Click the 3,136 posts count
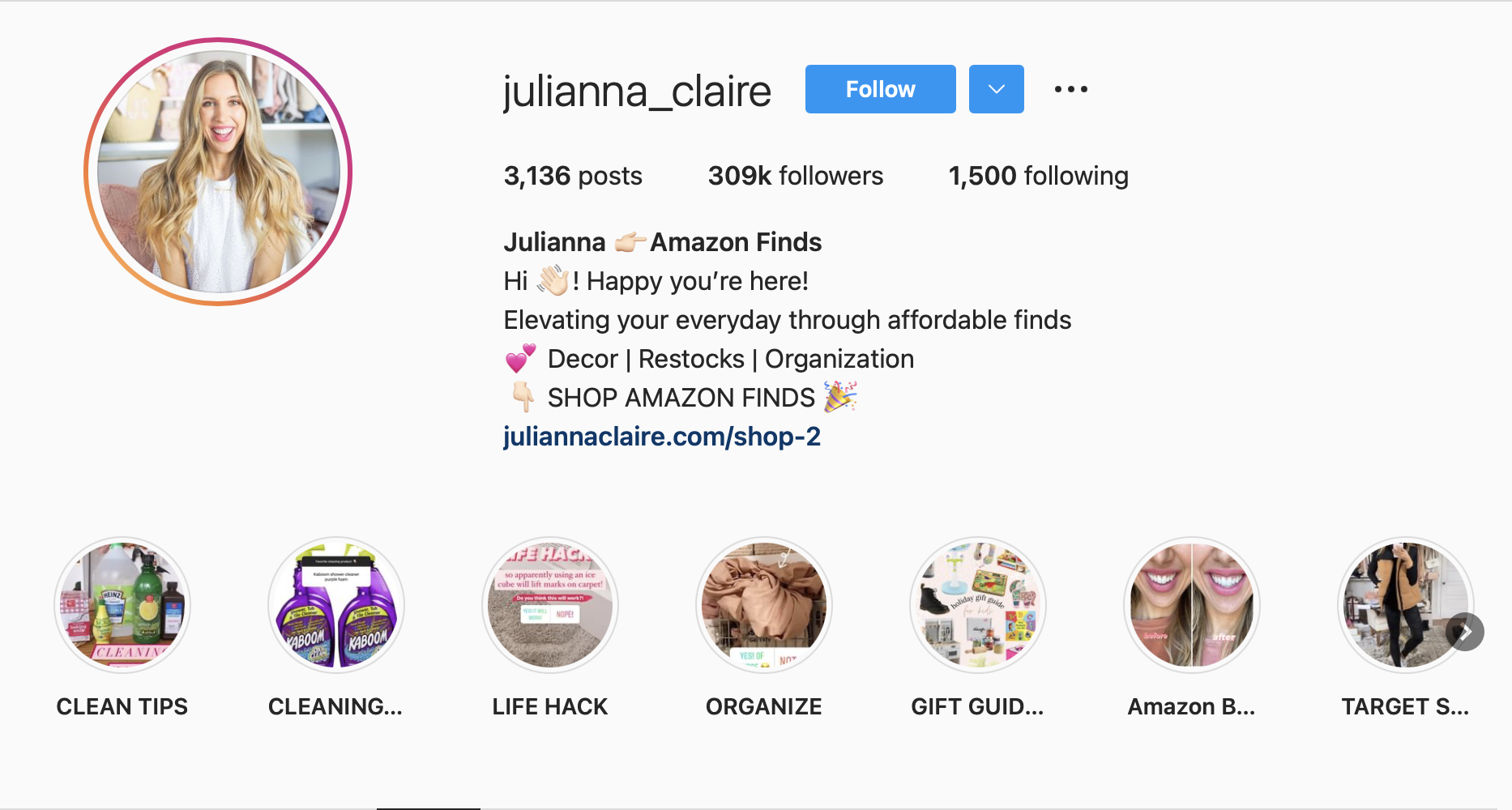This screenshot has width=1512, height=810. tap(573, 176)
